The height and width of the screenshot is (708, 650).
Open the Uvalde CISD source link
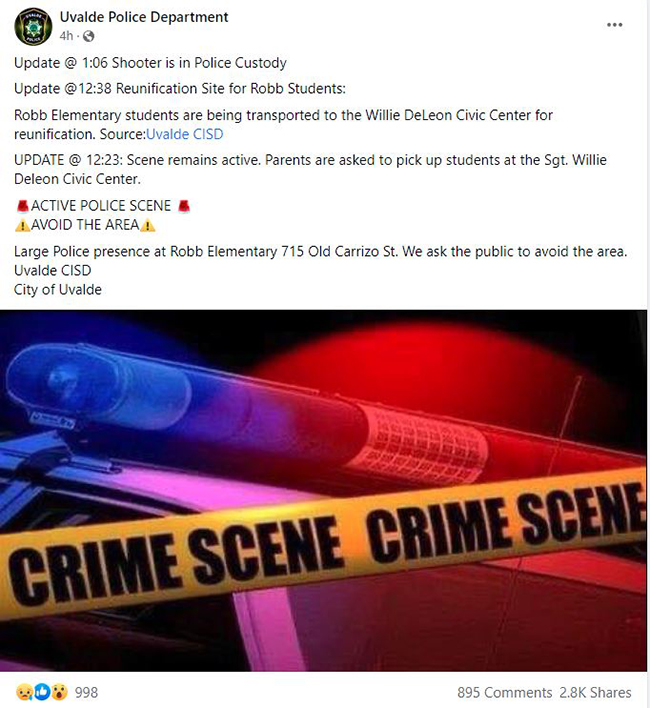click(x=185, y=134)
